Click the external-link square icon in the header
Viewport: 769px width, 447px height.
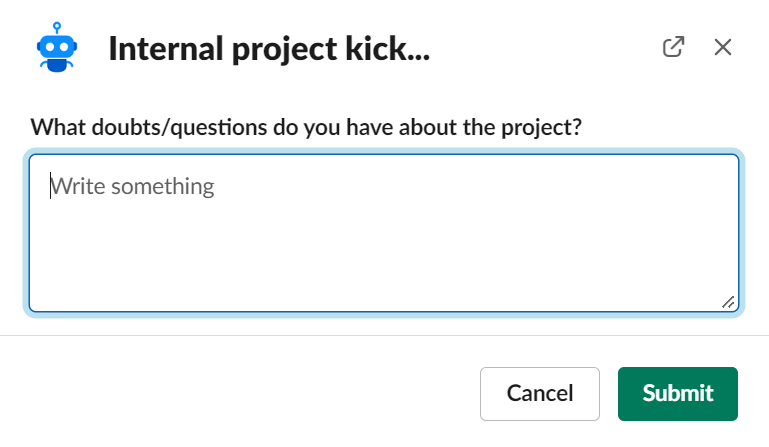(673, 47)
